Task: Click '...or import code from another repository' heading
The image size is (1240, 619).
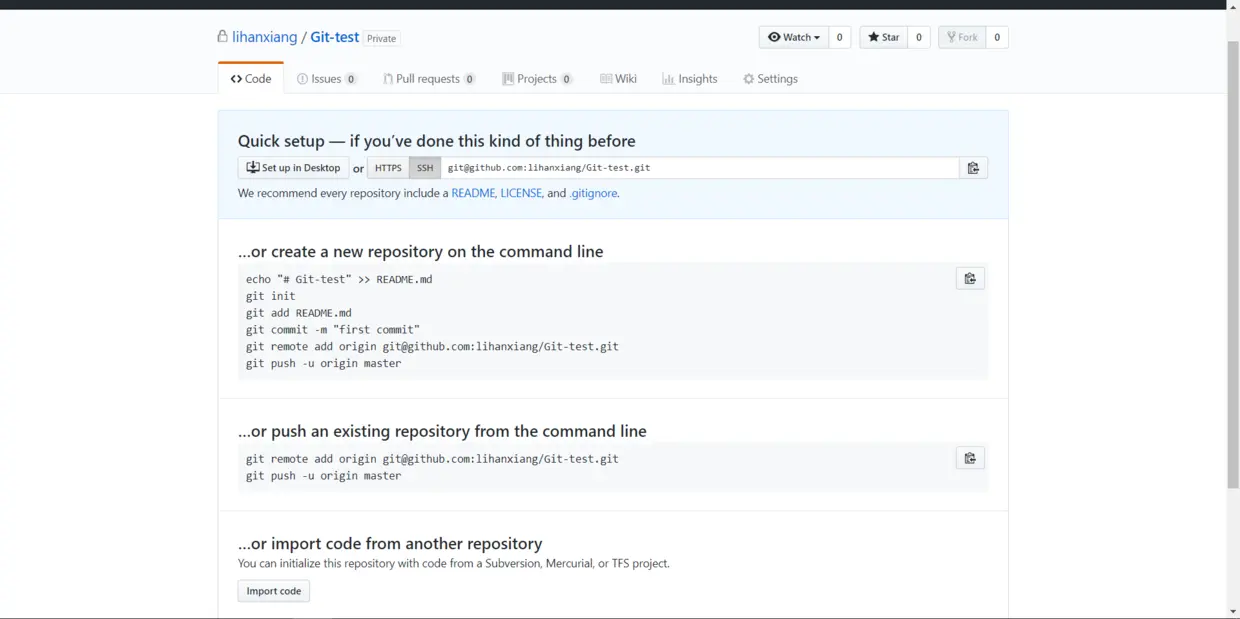Action: (x=390, y=544)
